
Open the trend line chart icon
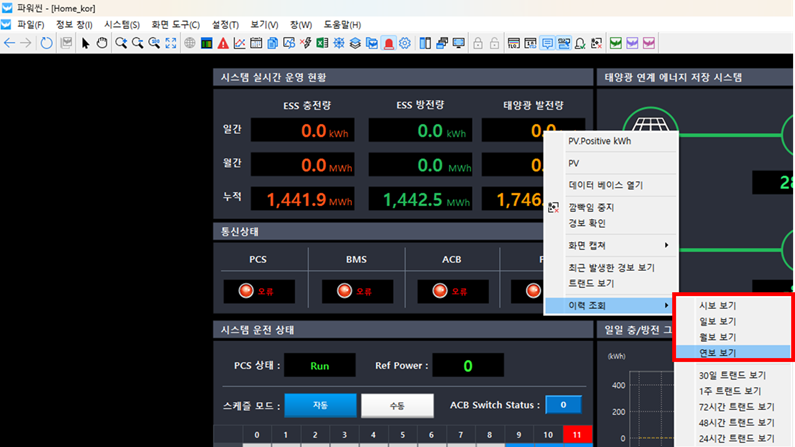click(x=240, y=43)
